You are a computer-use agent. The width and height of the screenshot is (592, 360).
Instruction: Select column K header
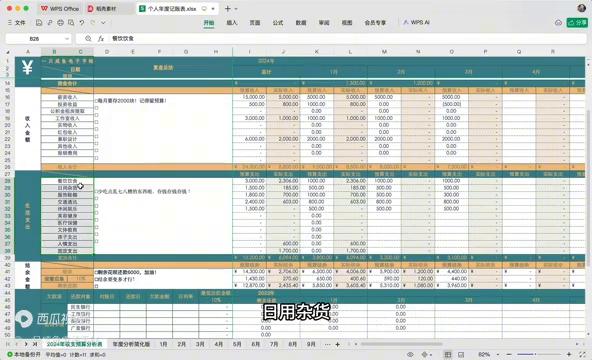pos(317,52)
